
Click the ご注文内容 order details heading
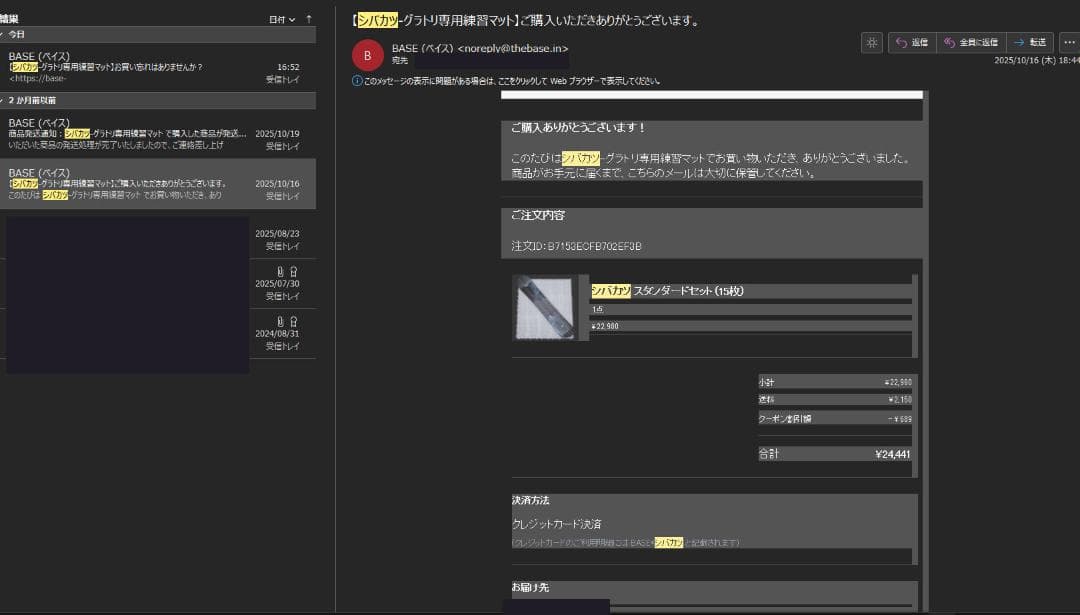pyautogui.click(x=538, y=216)
